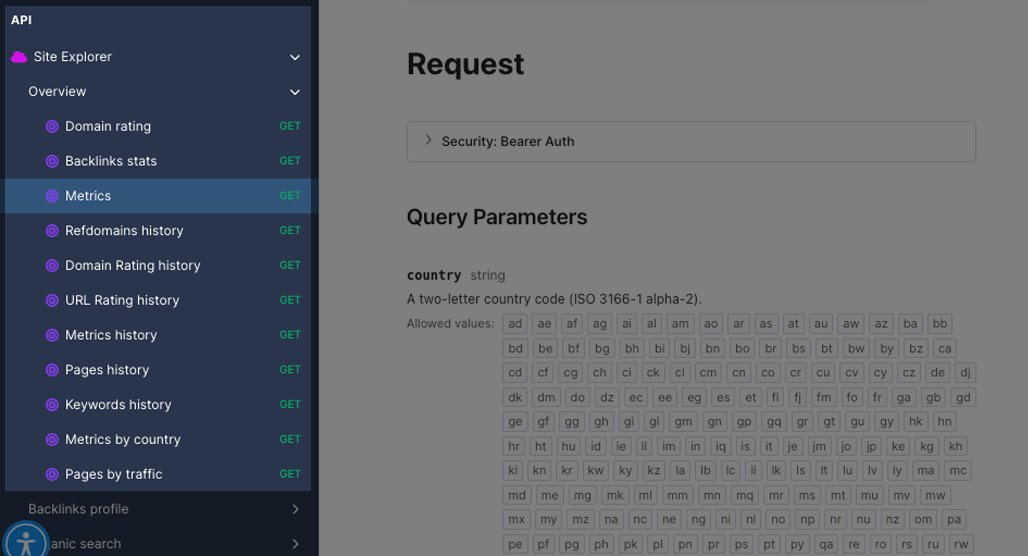Click the 'nz' country code value
Image resolution: width=1028 pixels, height=556 pixels.
tap(893, 520)
